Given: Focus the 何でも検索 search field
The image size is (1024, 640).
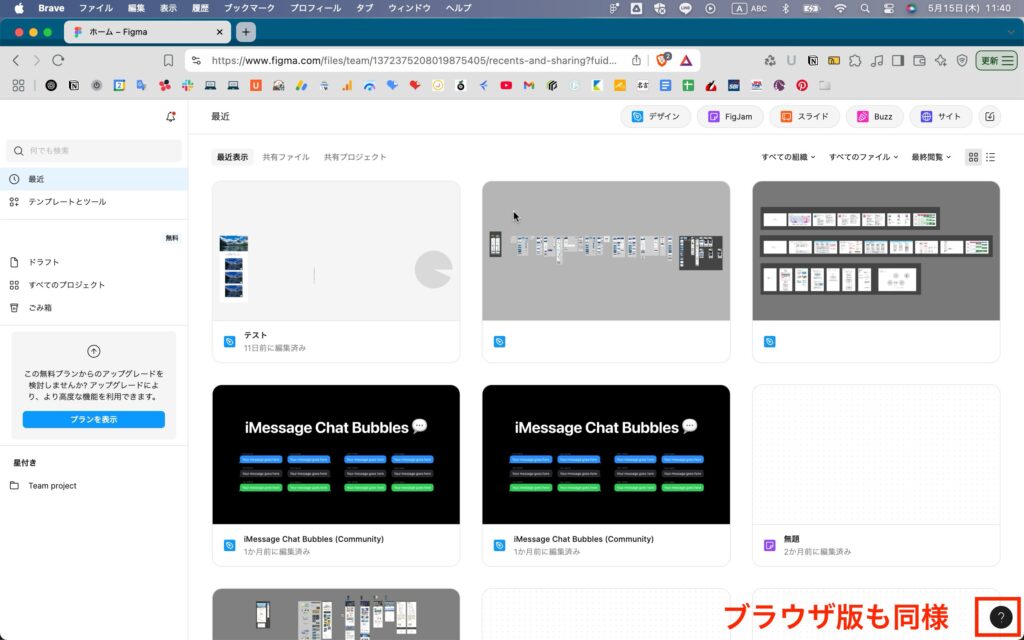Looking at the screenshot, I should (94, 151).
